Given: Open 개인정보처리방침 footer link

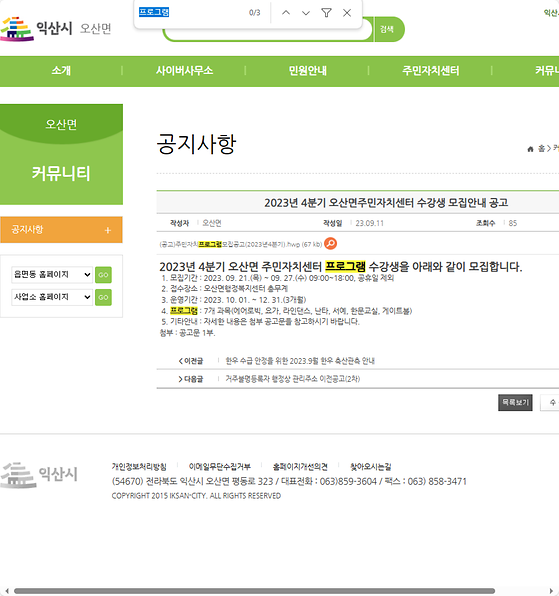Looking at the screenshot, I should 139,466.
